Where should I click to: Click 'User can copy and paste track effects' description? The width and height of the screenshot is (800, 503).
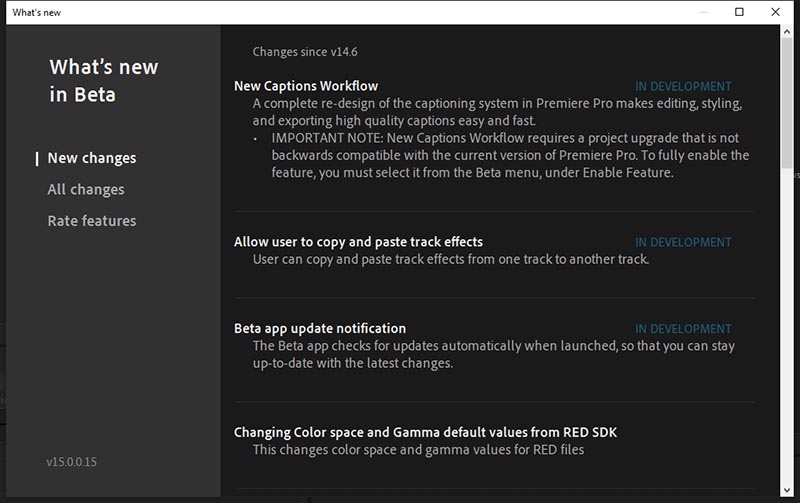coord(451,259)
